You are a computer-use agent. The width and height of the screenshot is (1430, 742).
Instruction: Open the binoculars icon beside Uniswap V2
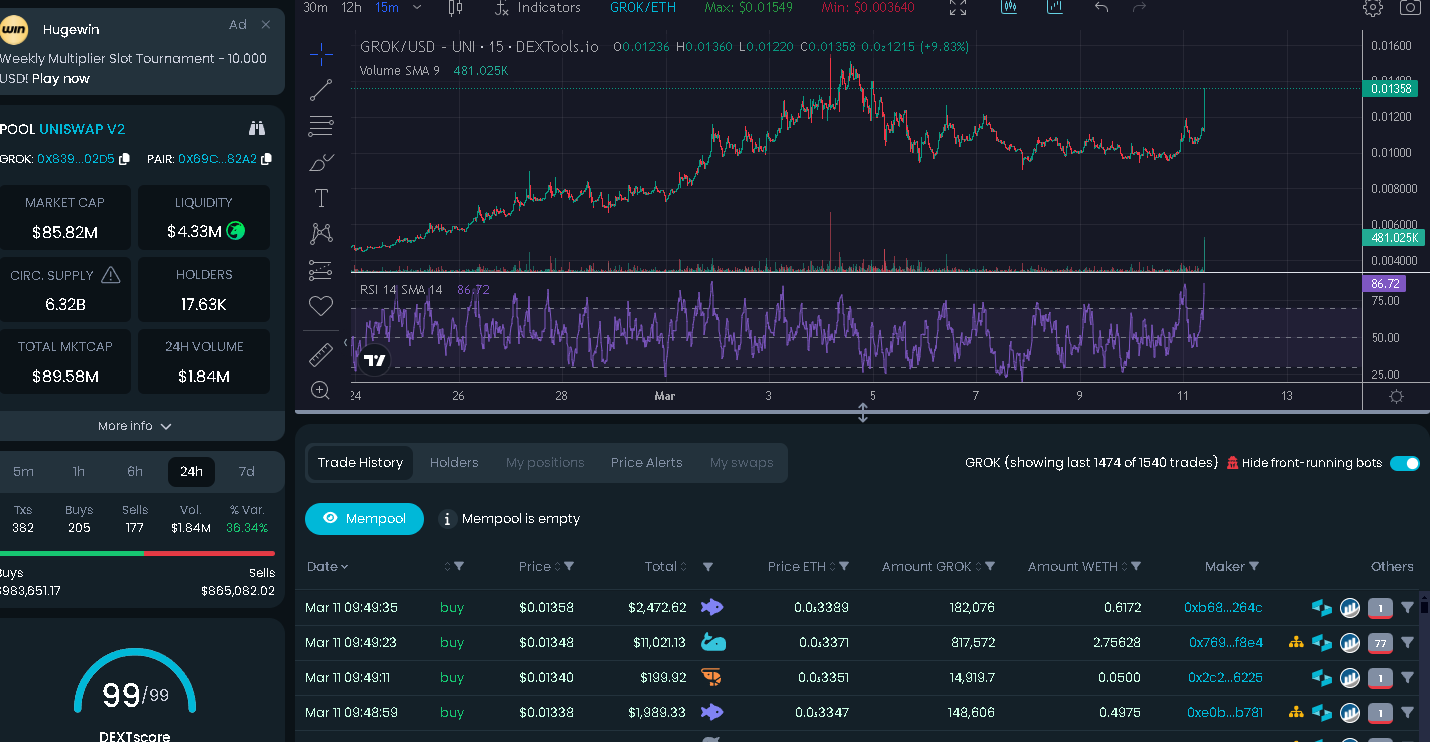(x=257, y=128)
